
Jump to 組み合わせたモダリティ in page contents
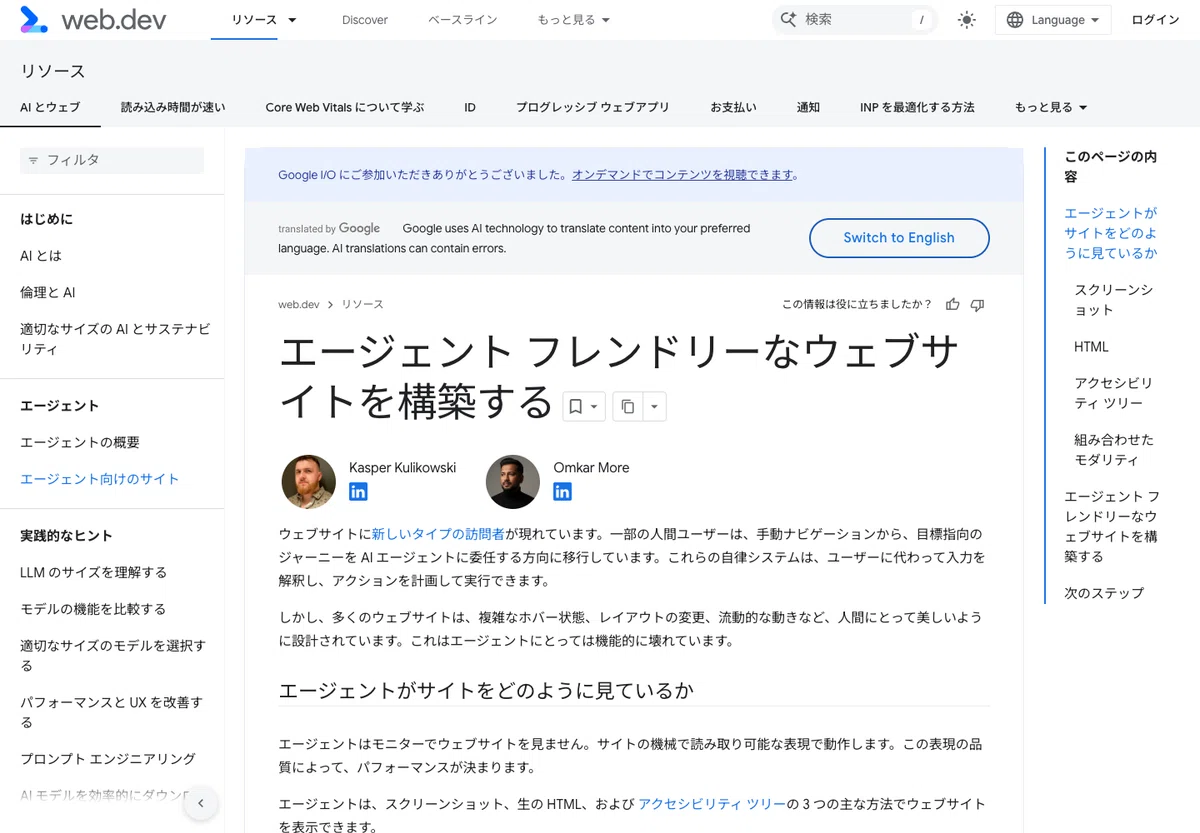click(1114, 450)
